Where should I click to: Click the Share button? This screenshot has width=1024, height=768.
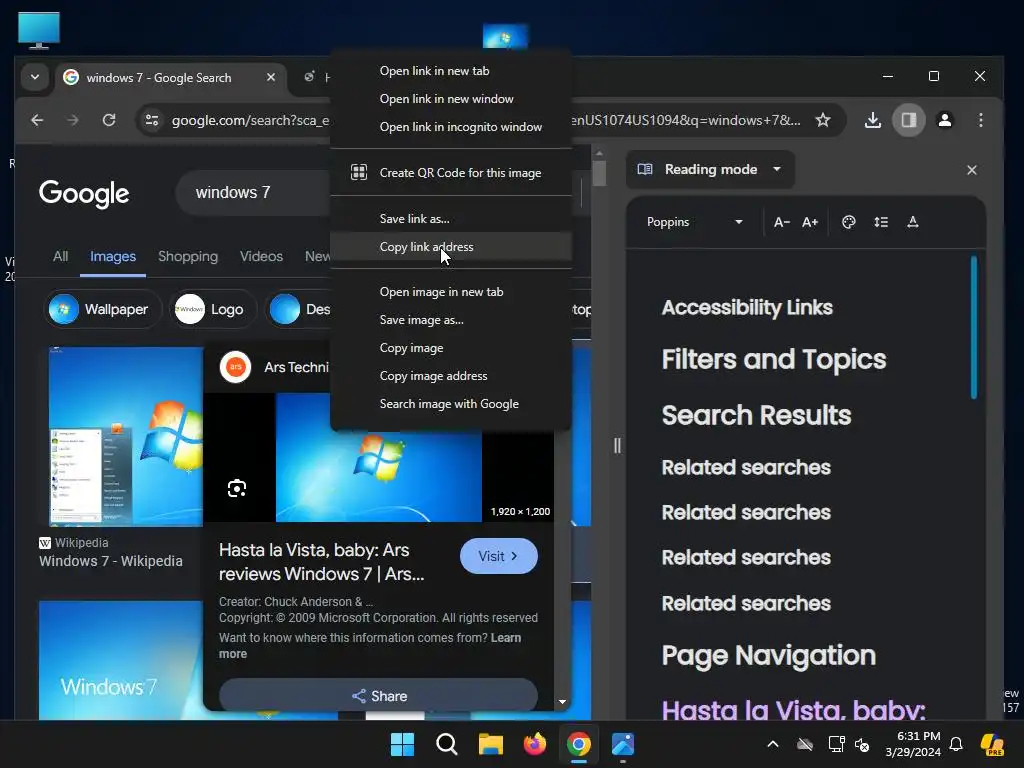click(x=379, y=696)
